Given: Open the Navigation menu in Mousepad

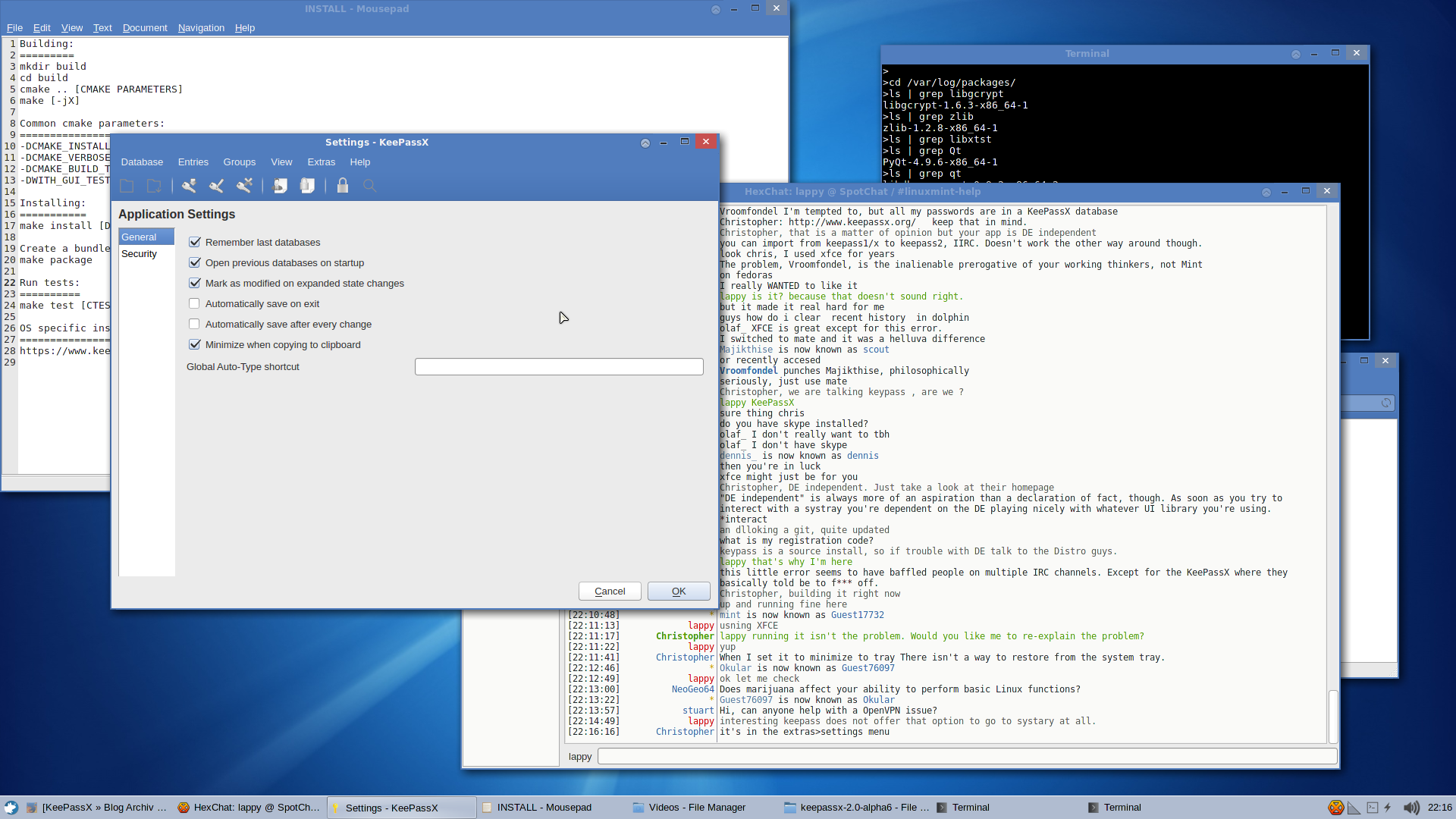Looking at the screenshot, I should click(x=201, y=28).
